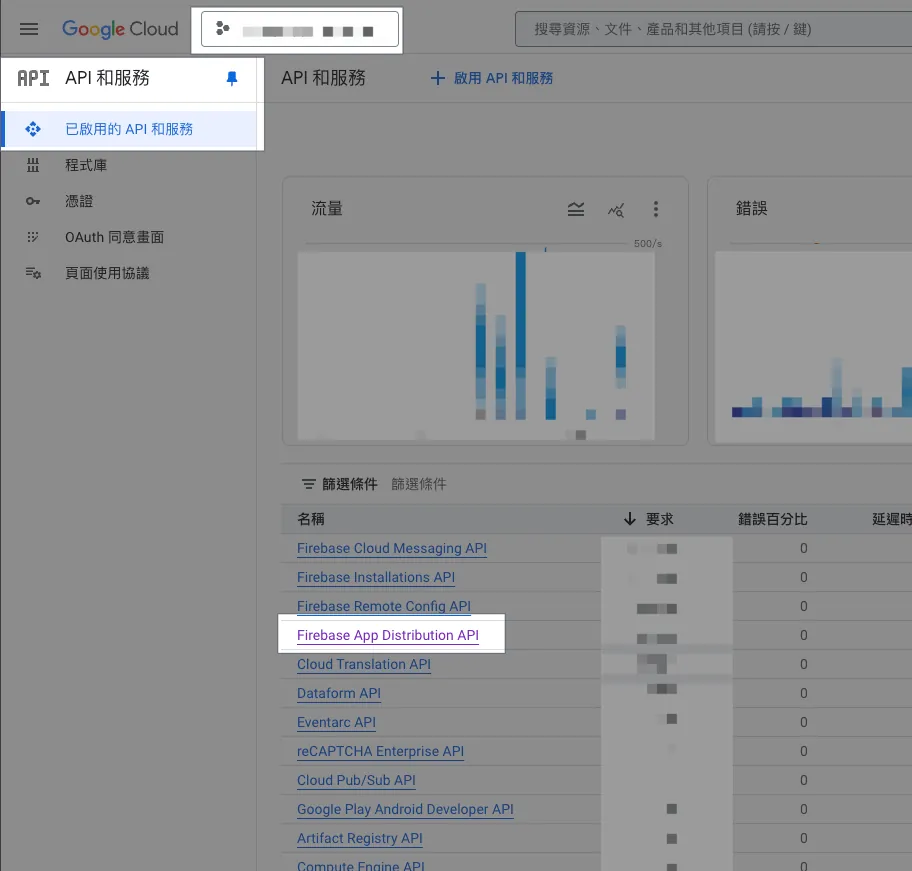912x871 pixels.
Task: Open metrics explorer icon in 流量 chart
Action: tap(616, 209)
